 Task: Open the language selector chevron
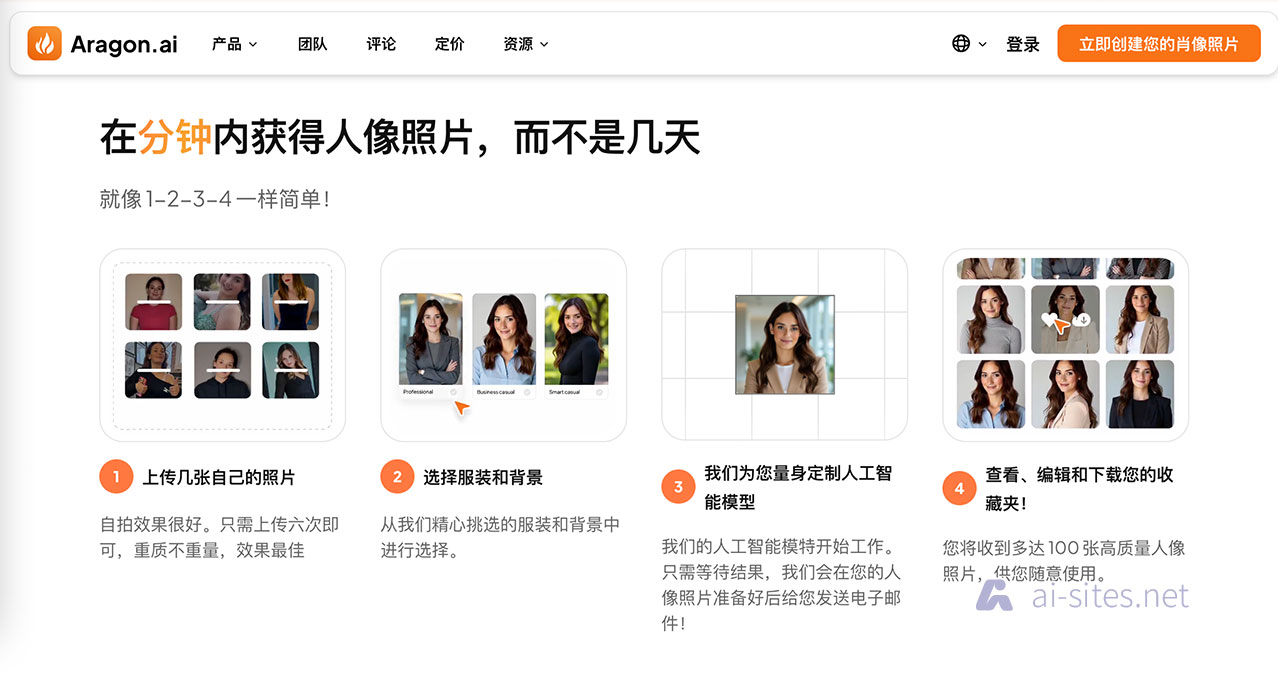tap(982, 44)
